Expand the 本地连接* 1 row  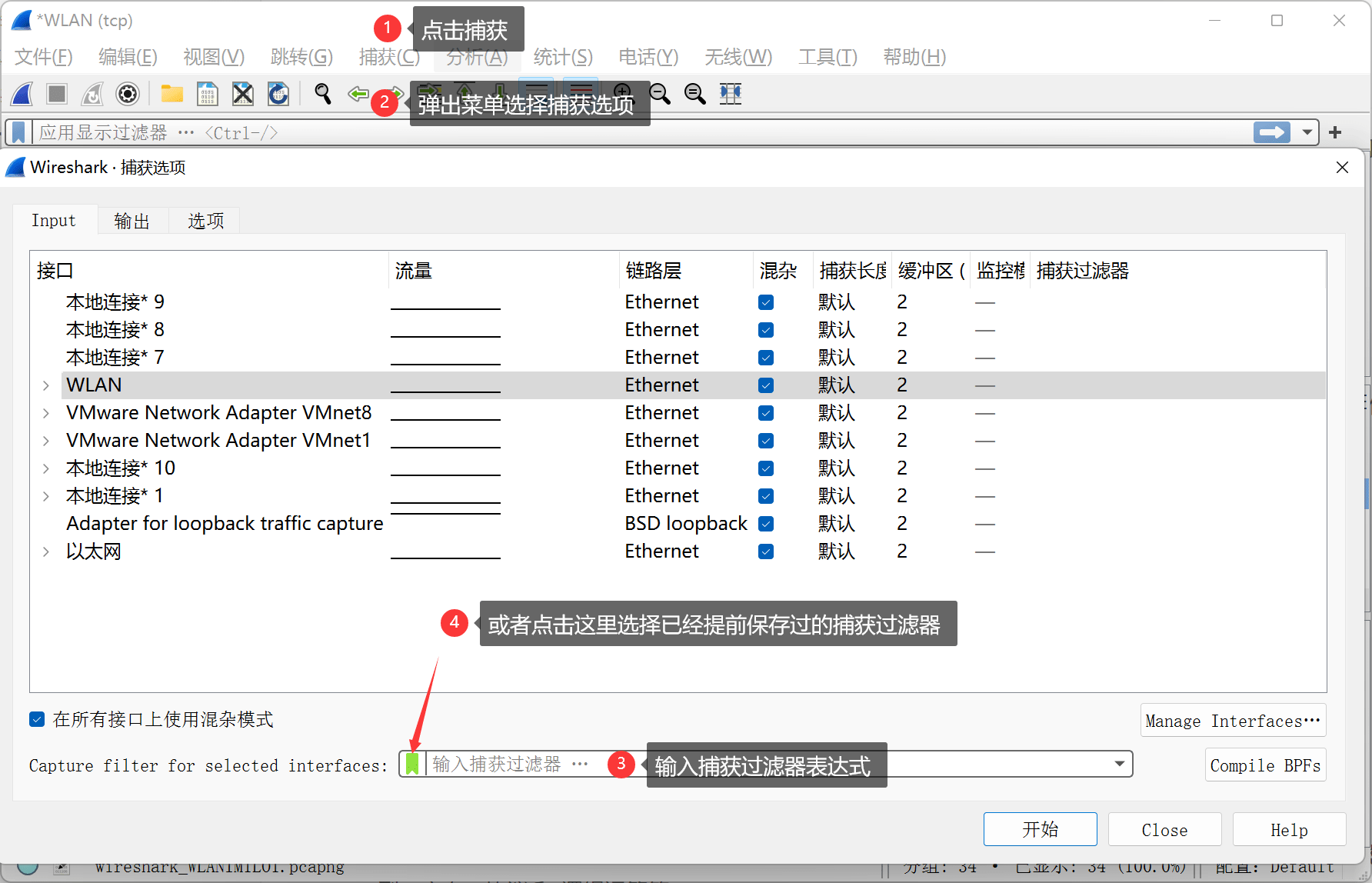click(46, 496)
